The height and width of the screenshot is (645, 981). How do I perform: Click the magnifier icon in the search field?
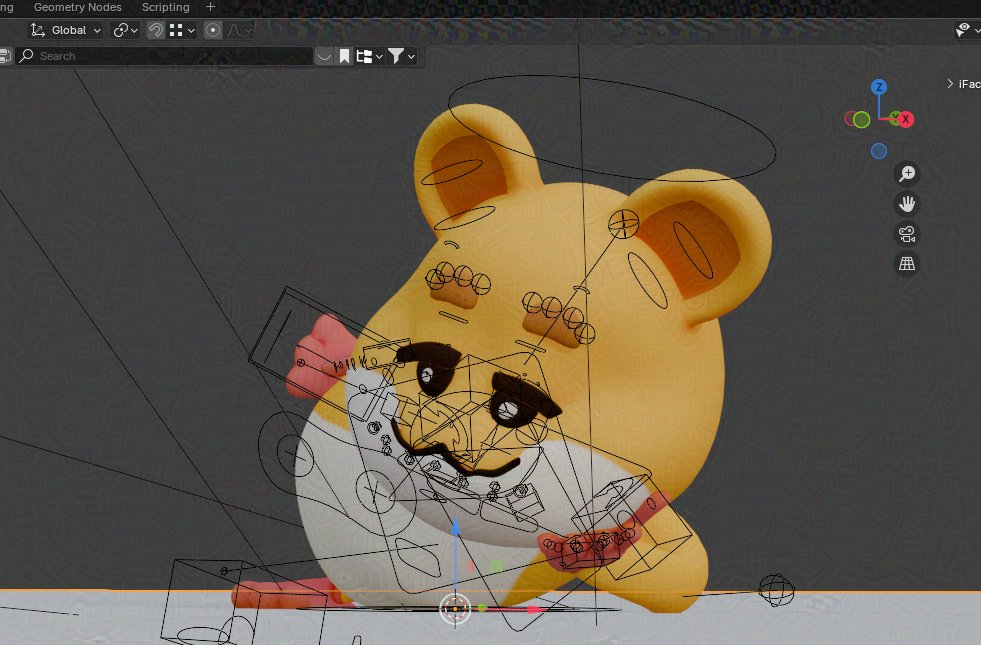click(26, 56)
